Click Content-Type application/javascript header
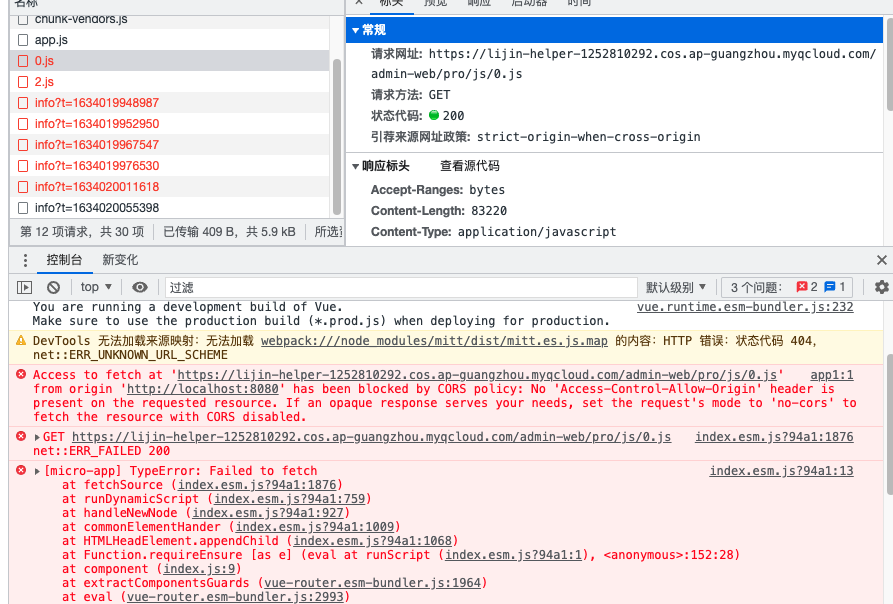 coord(493,232)
